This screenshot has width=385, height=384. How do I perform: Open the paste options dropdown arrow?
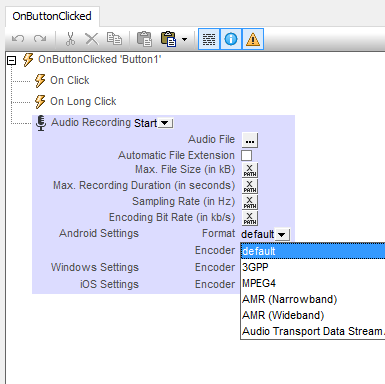pyautogui.click(x=184, y=39)
